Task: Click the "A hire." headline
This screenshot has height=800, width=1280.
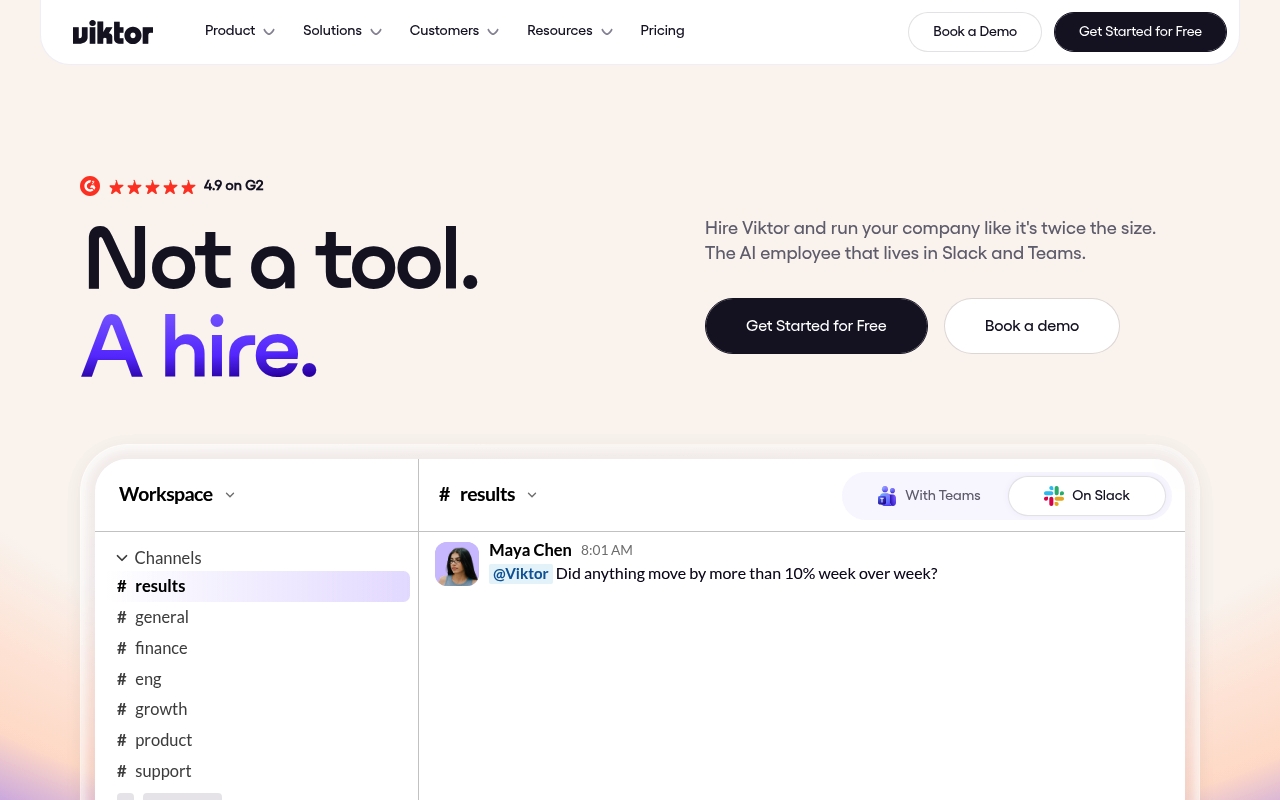Action: tap(199, 346)
